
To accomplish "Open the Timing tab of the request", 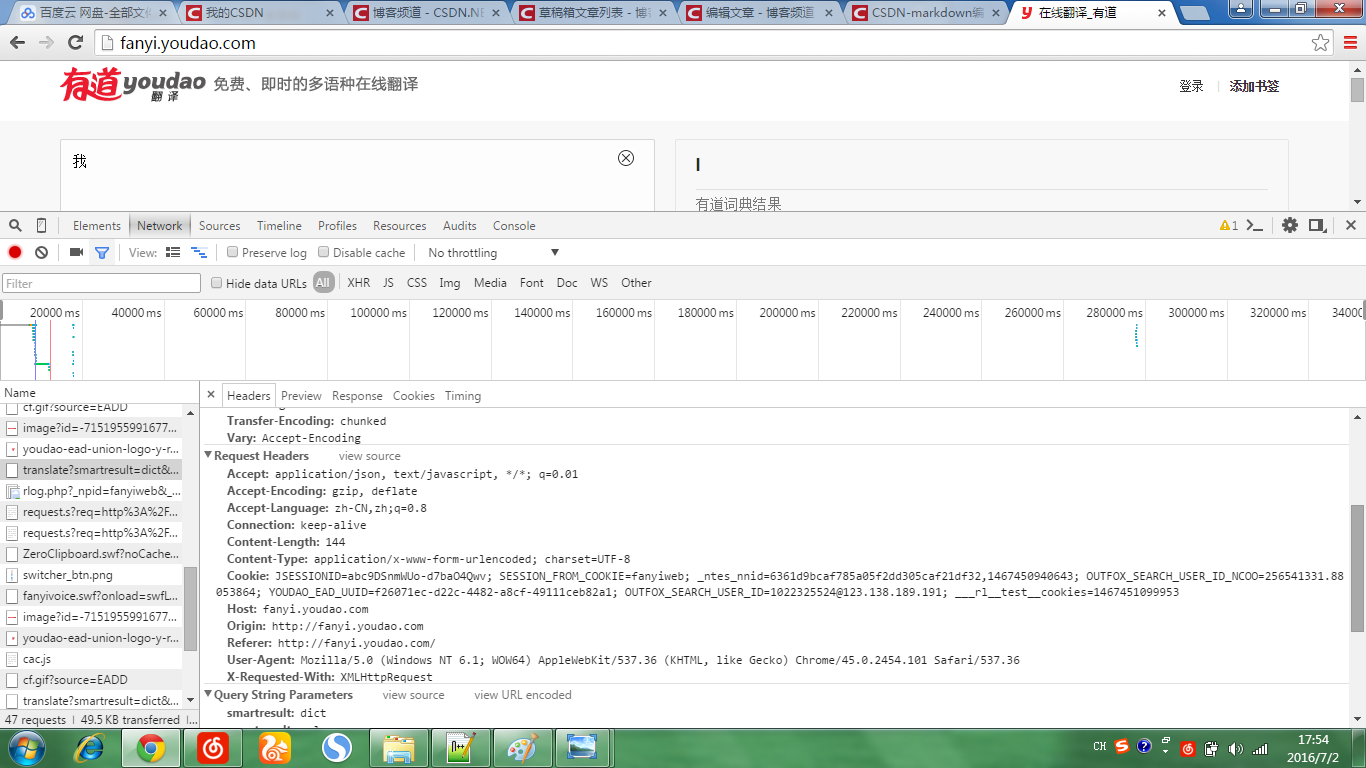I will click(x=463, y=396).
